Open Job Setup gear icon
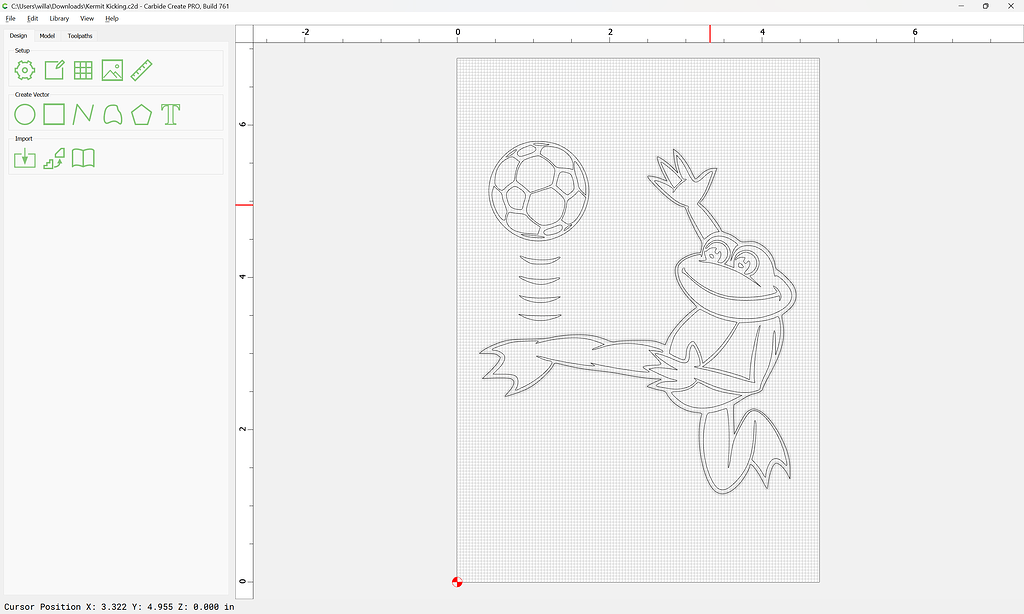 click(x=25, y=70)
